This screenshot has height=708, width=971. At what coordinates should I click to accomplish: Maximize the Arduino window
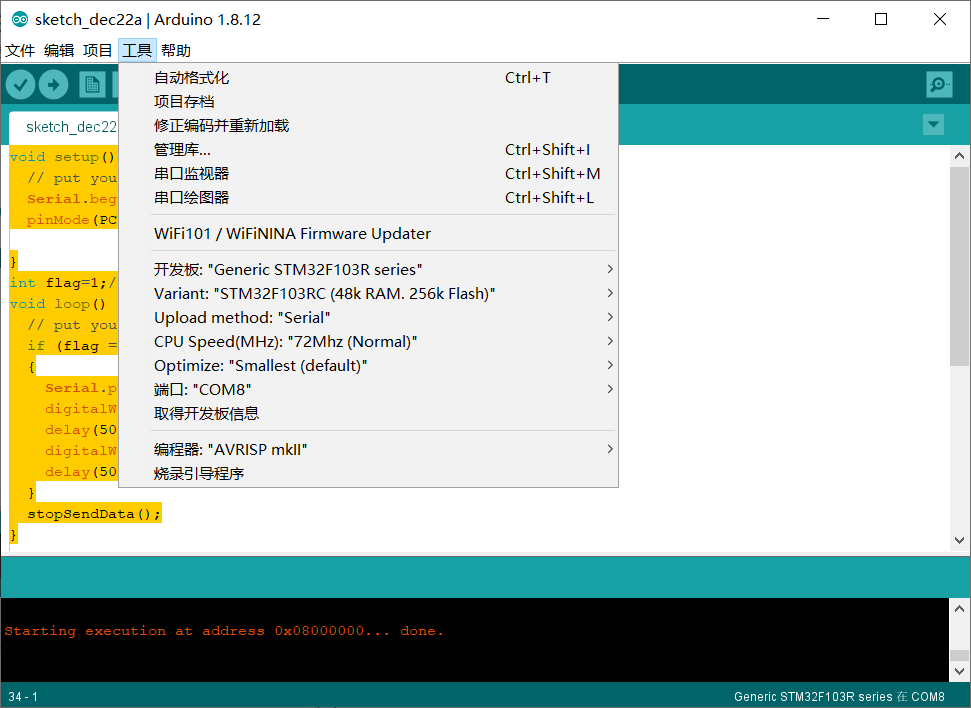(881, 19)
